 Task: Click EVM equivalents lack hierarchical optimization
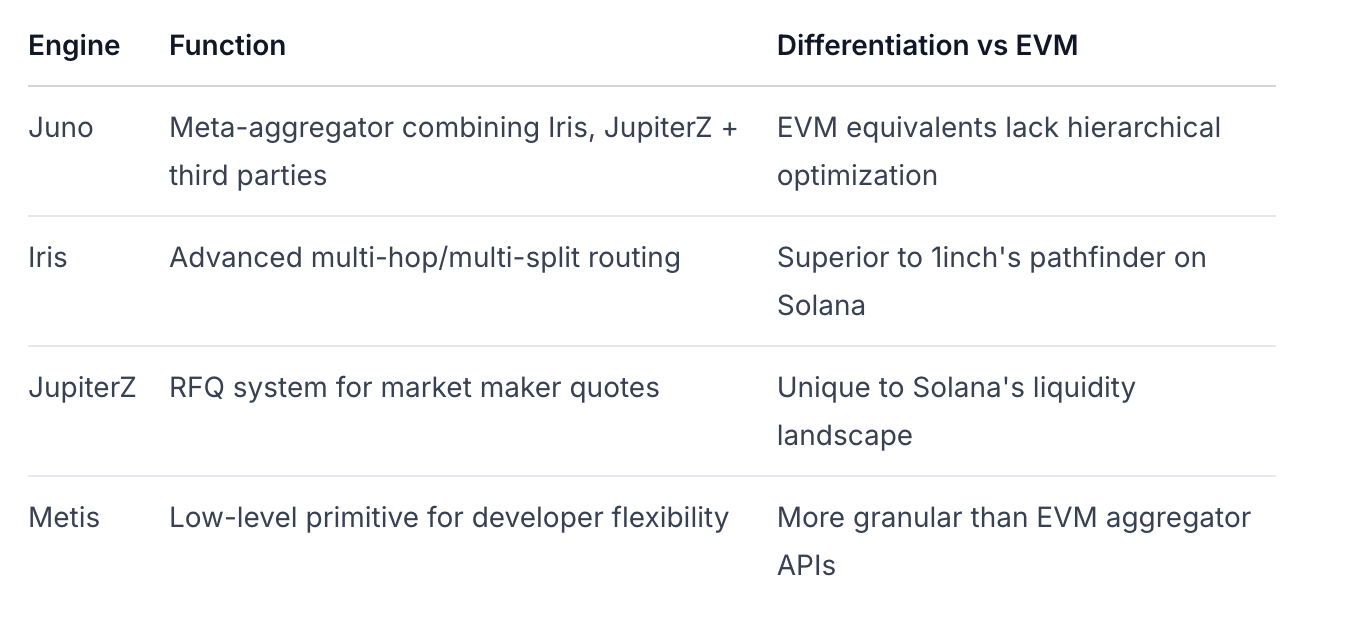pos(998,128)
